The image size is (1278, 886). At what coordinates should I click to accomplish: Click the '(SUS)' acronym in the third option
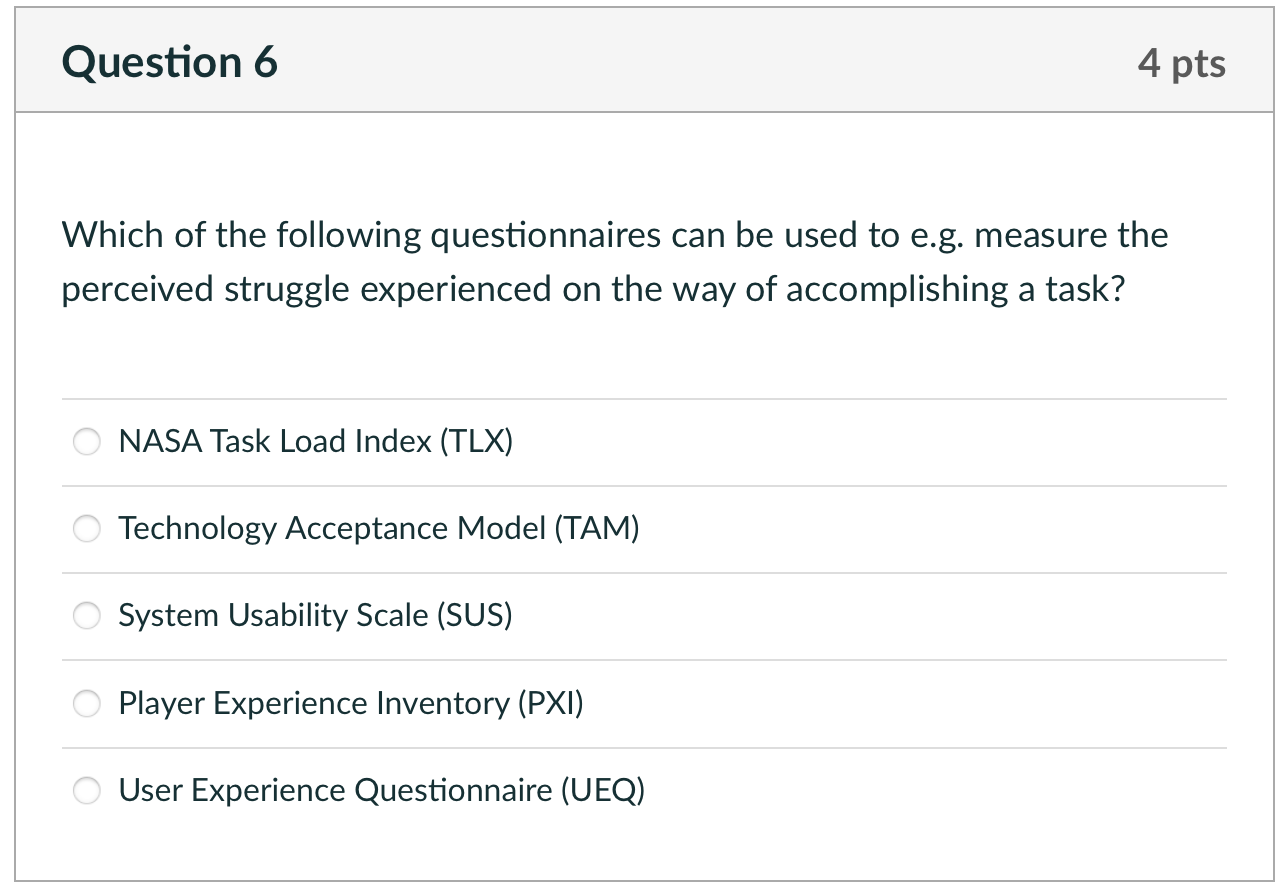(474, 616)
